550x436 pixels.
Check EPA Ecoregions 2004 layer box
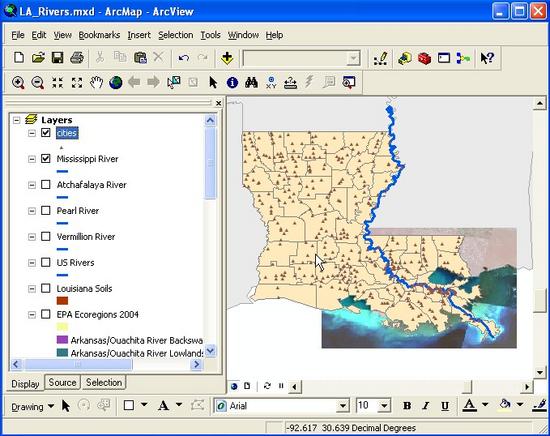coord(46,314)
